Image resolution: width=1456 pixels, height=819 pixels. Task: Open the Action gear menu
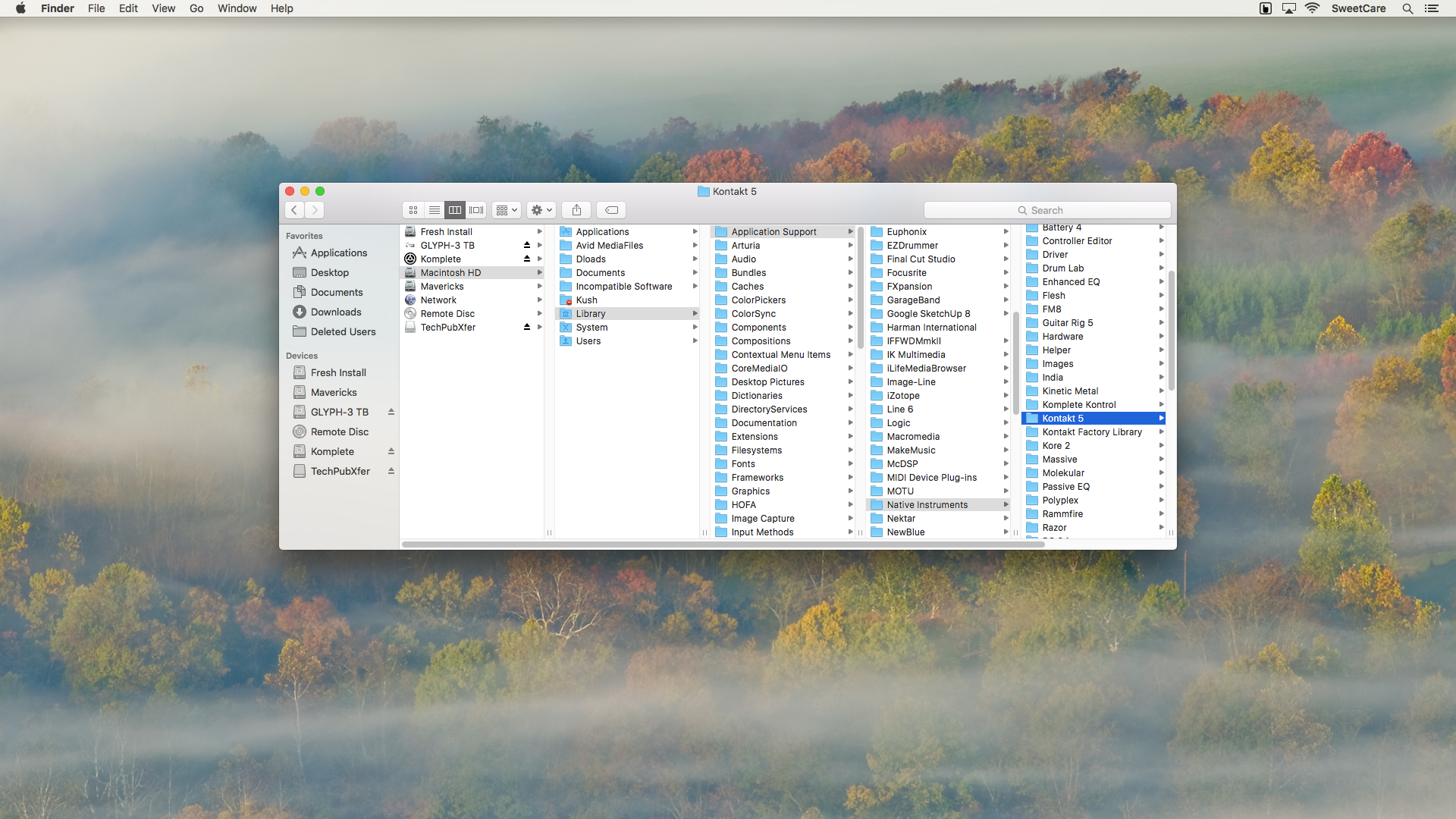[x=541, y=210]
